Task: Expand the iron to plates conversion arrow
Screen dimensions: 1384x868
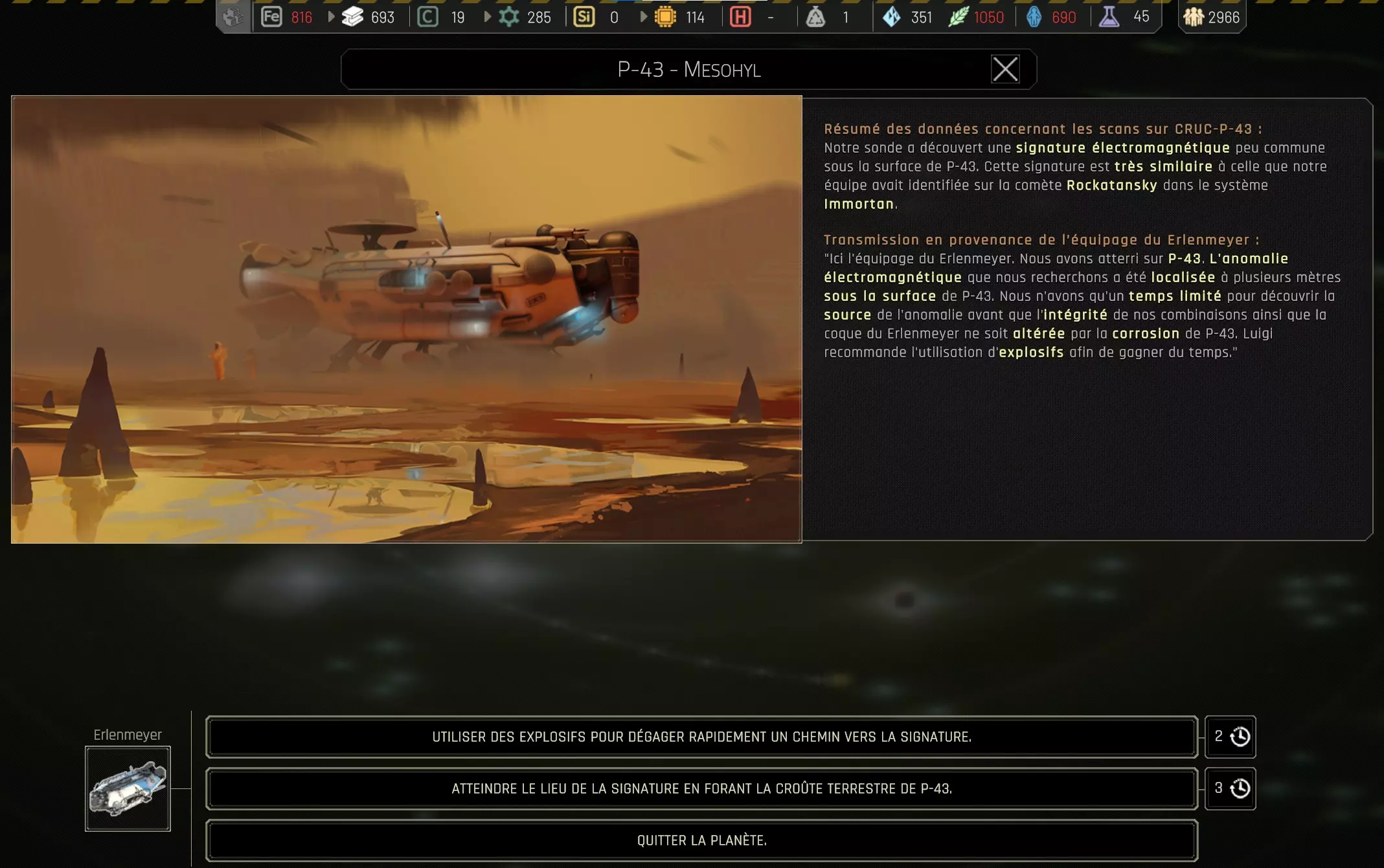Action: point(331,17)
